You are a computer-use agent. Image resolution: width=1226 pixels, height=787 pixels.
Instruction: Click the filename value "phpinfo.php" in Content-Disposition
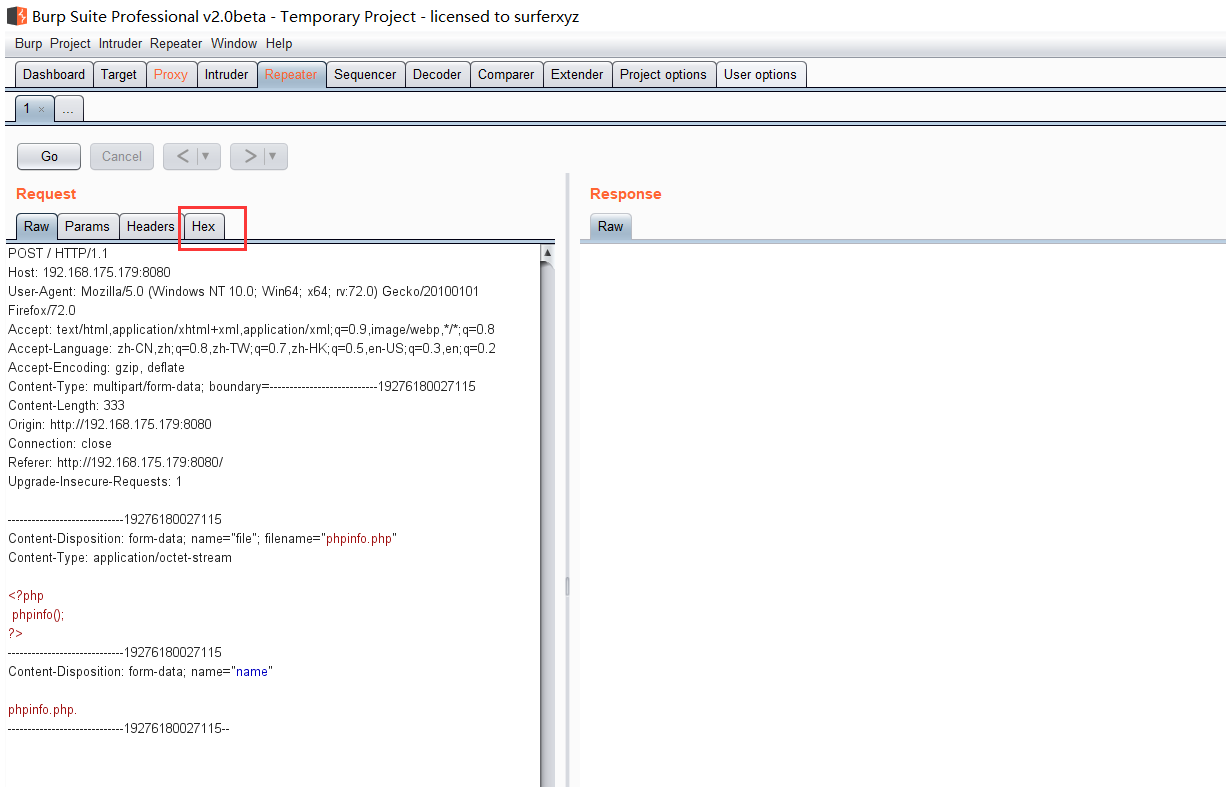pos(359,539)
